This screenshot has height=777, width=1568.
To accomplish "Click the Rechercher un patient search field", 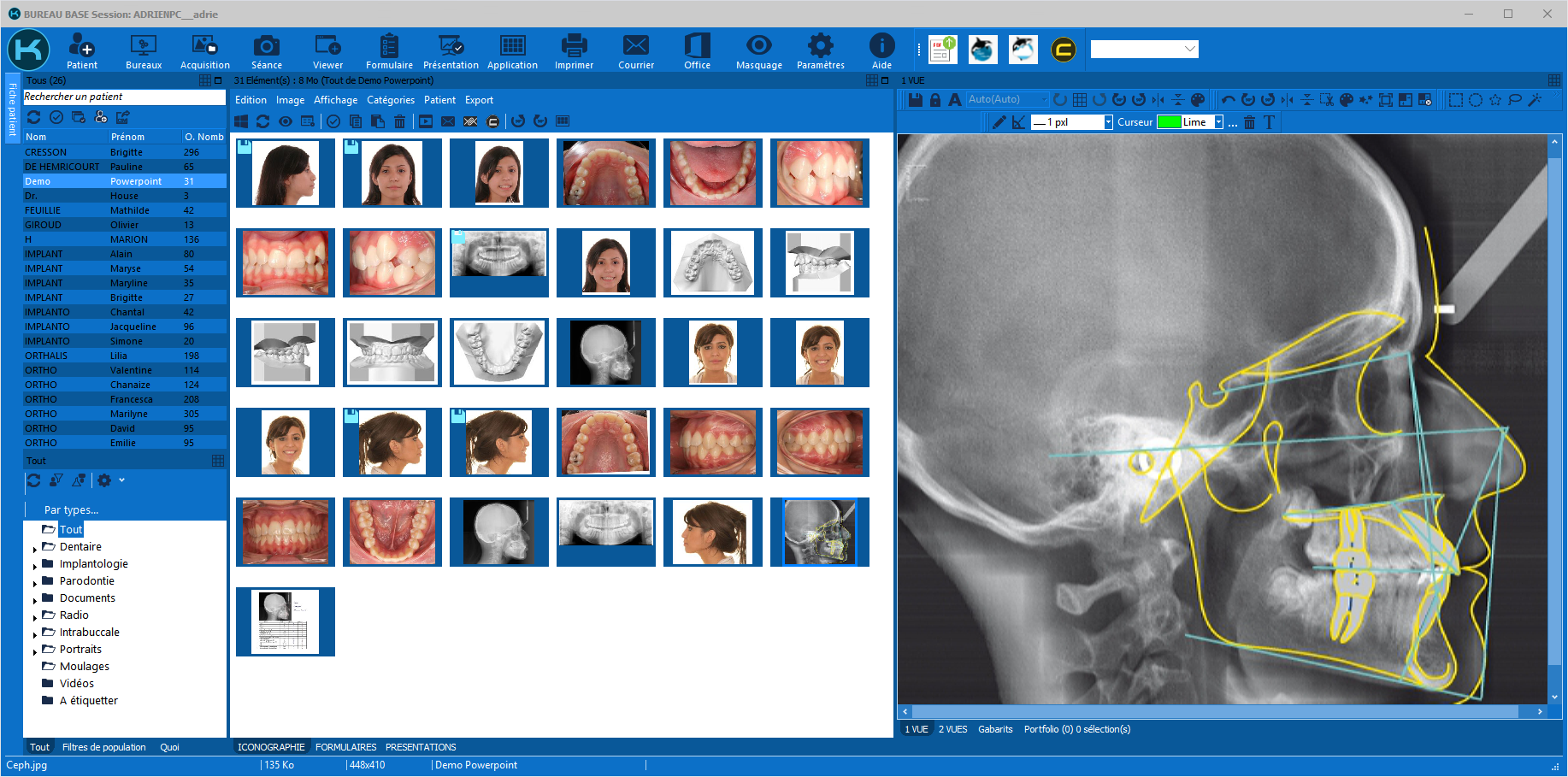I will click(124, 97).
